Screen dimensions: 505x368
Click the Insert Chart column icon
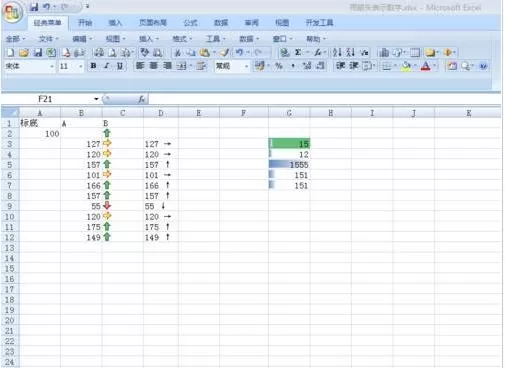384,52
